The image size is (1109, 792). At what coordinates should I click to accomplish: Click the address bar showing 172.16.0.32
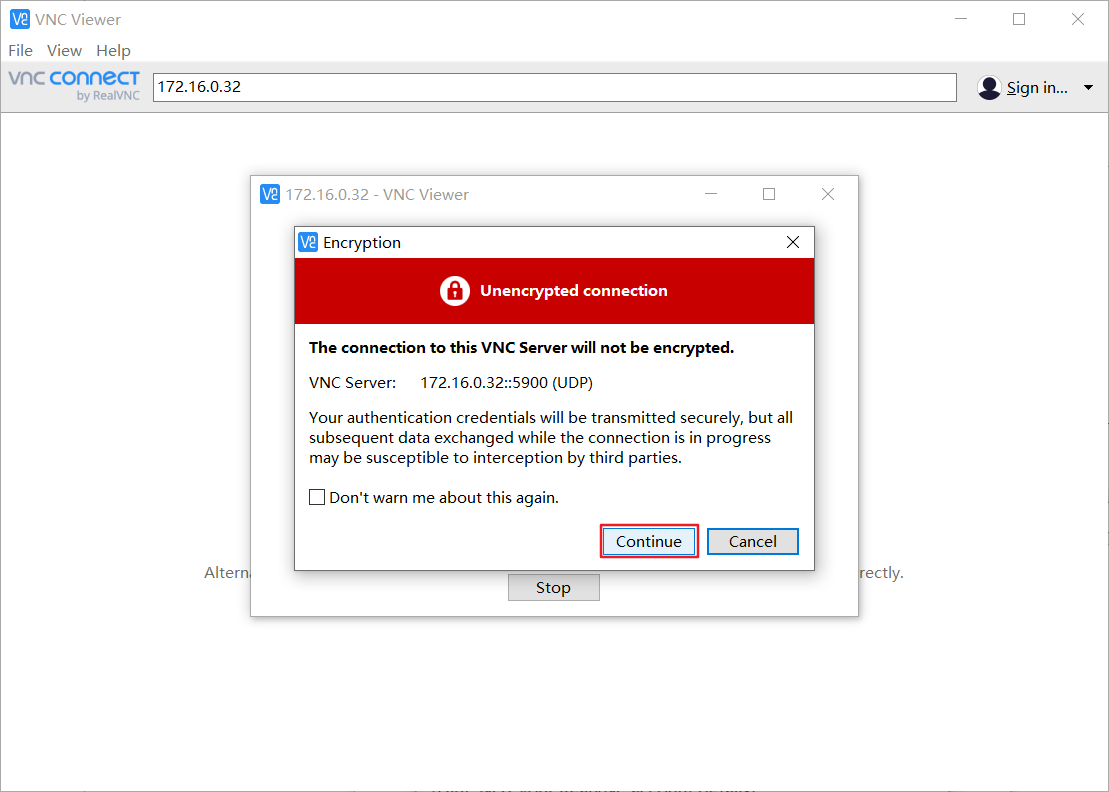554,87
